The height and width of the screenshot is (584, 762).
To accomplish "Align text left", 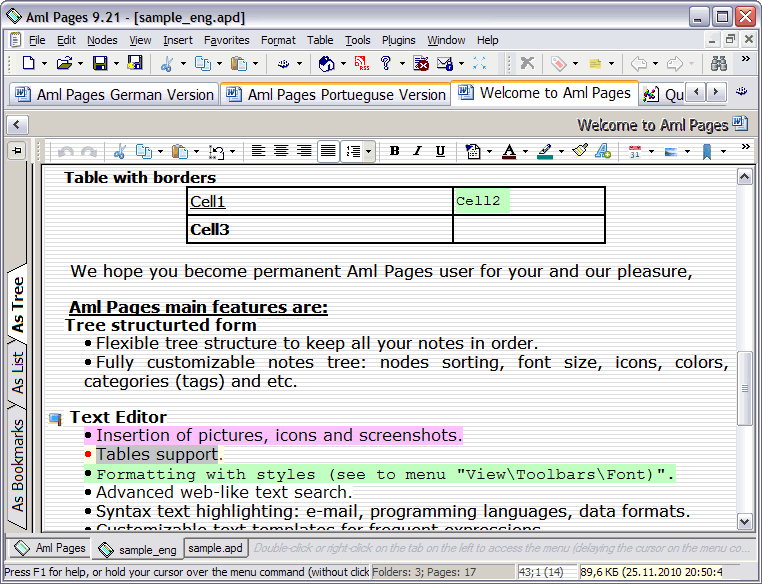I will tap(258, 151).
